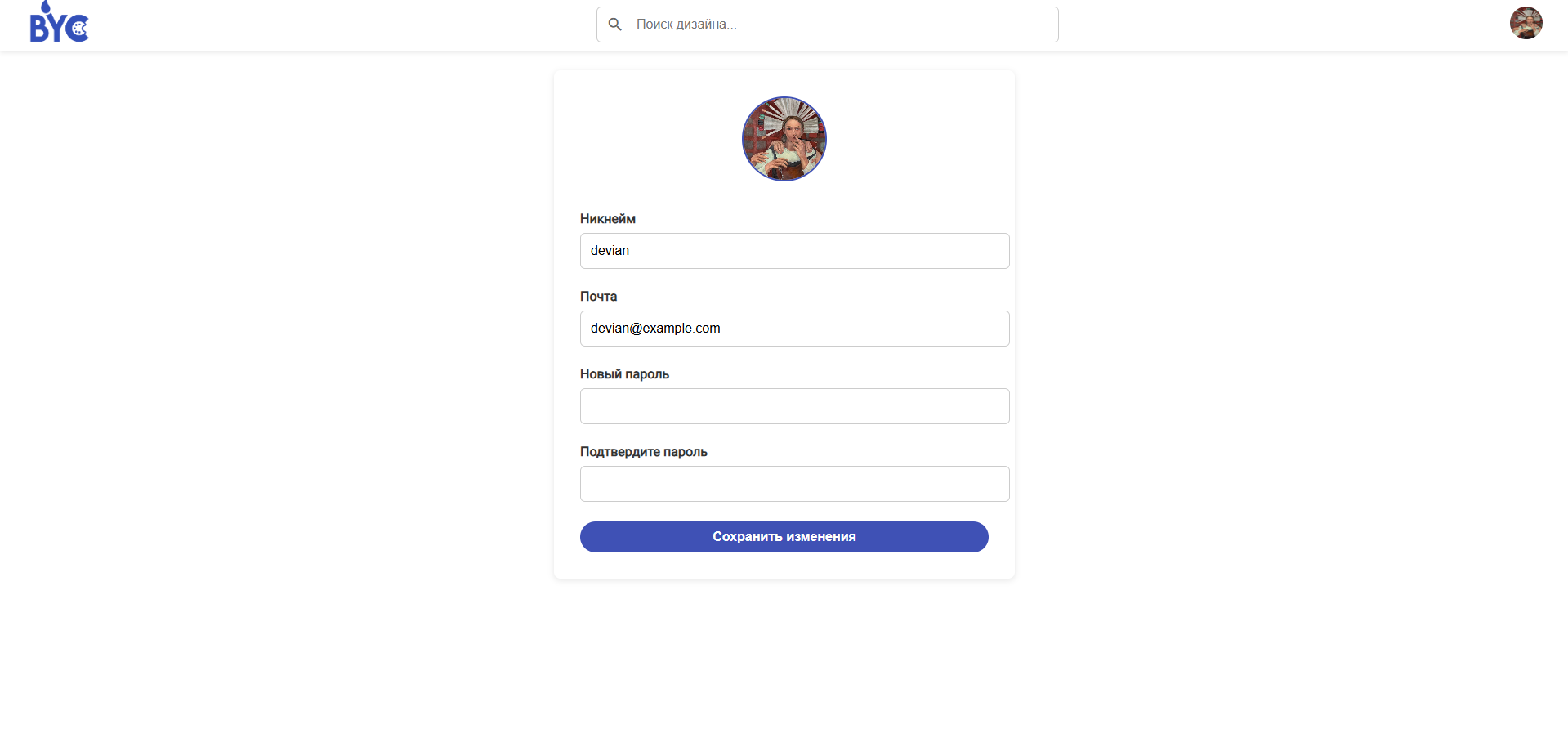Click the "Подтвердите пароль" label text
1568x747 pixels.
pos(644,452)
